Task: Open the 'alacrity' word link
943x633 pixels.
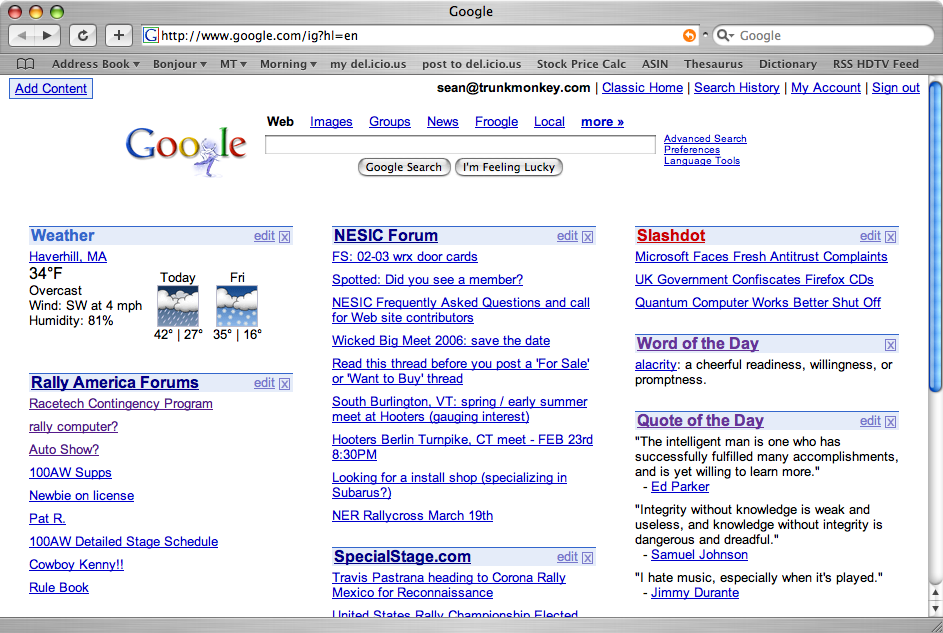Action: coord(656,365)
